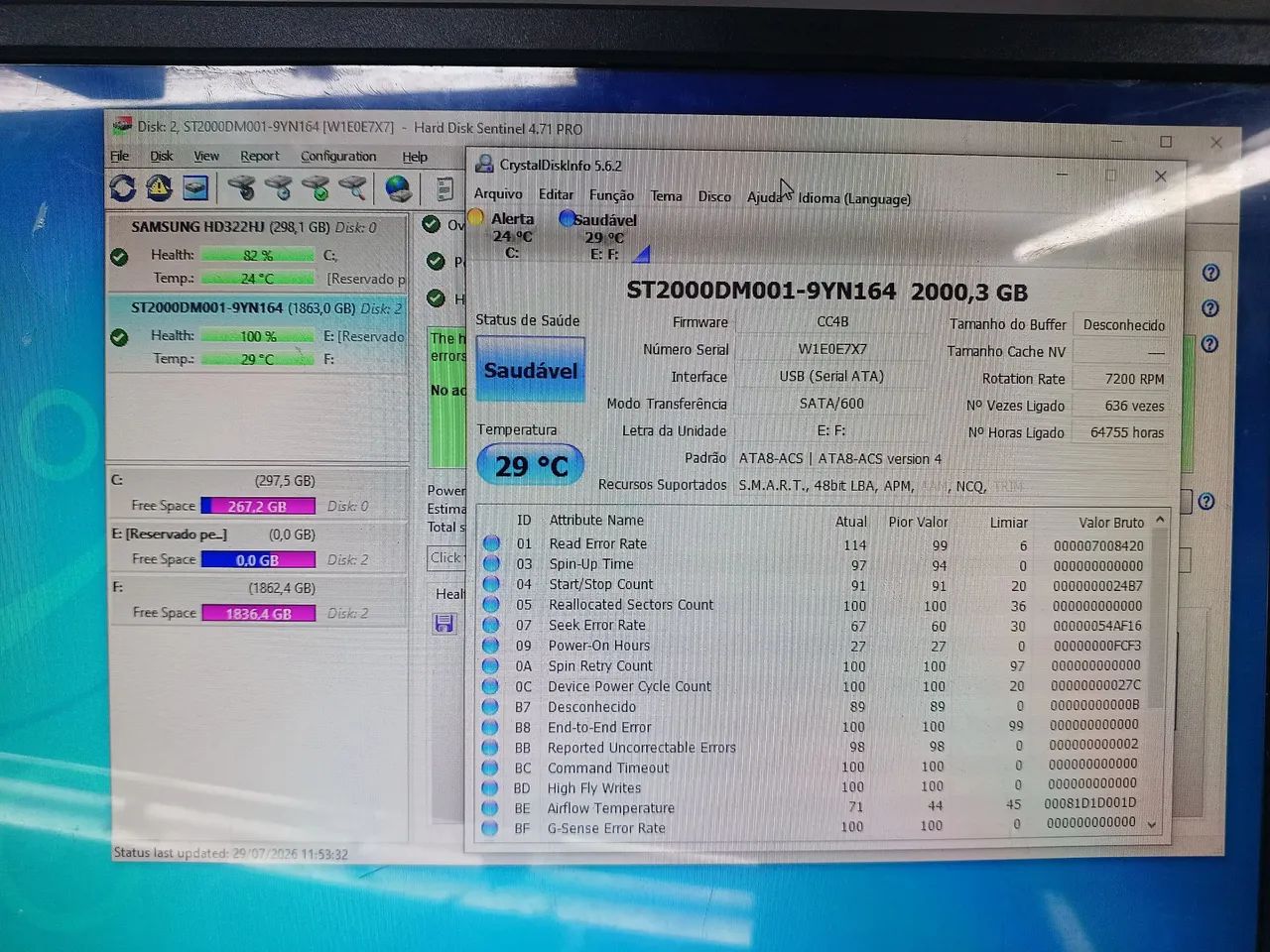Open the Disco menu in CrystalDiskInfo
Image resolution: width=1270 pixels, height=952 pixels.
[714, 196]
